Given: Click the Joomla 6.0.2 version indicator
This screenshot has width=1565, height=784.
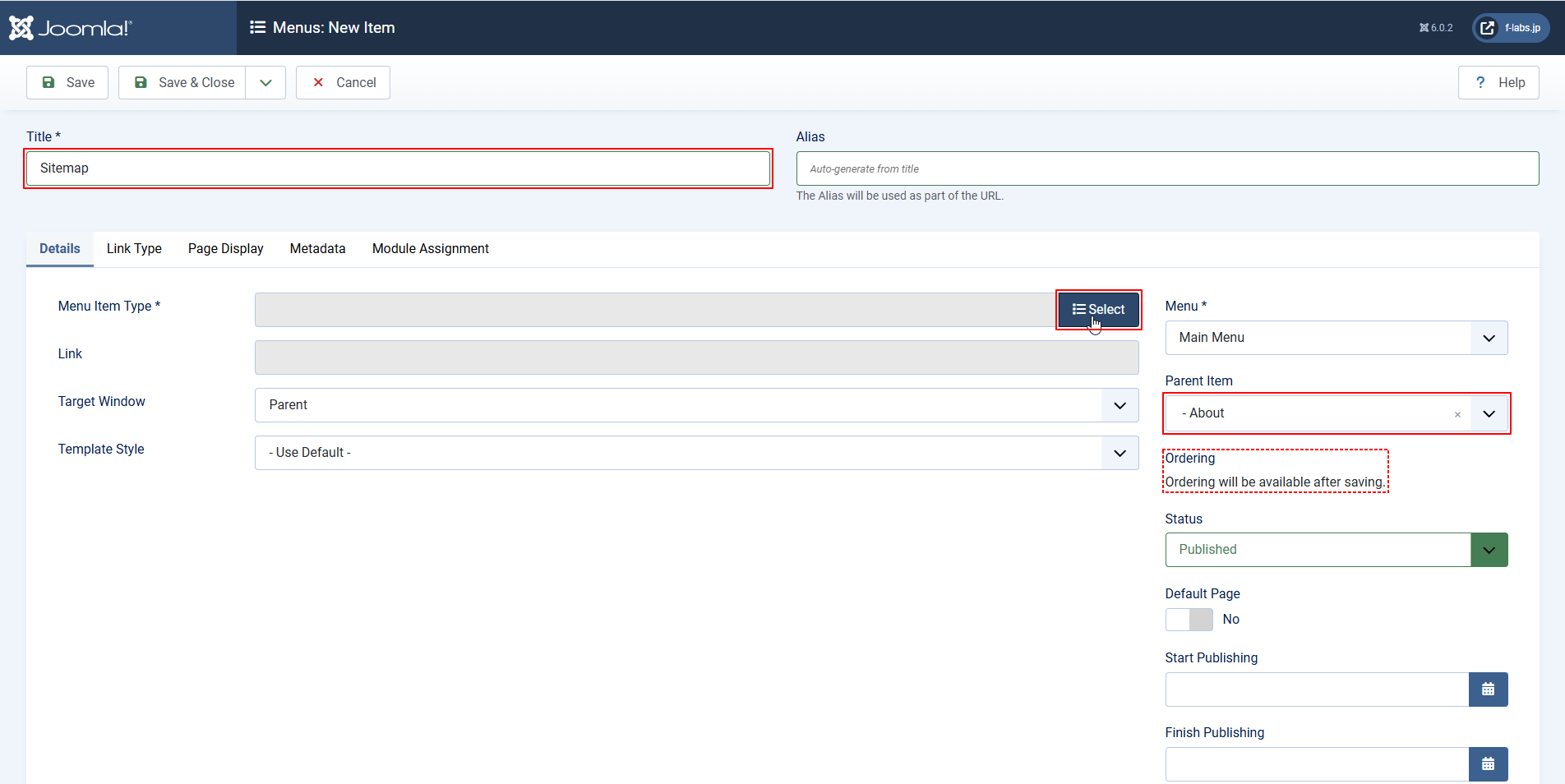Looking at the screenshot, I should [x=1436, y=28].
